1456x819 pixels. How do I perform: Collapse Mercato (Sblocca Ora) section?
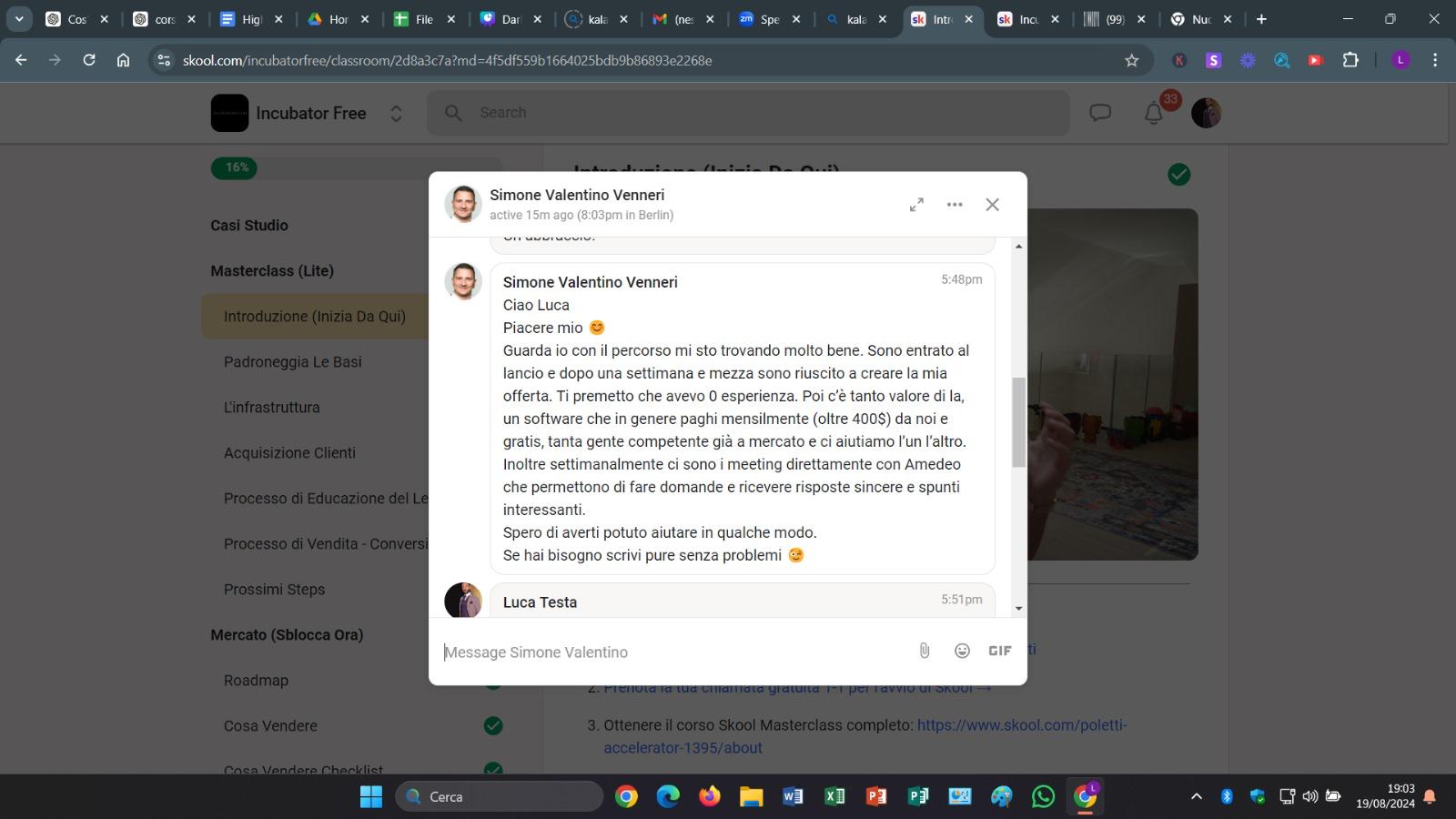pos(287,634)
